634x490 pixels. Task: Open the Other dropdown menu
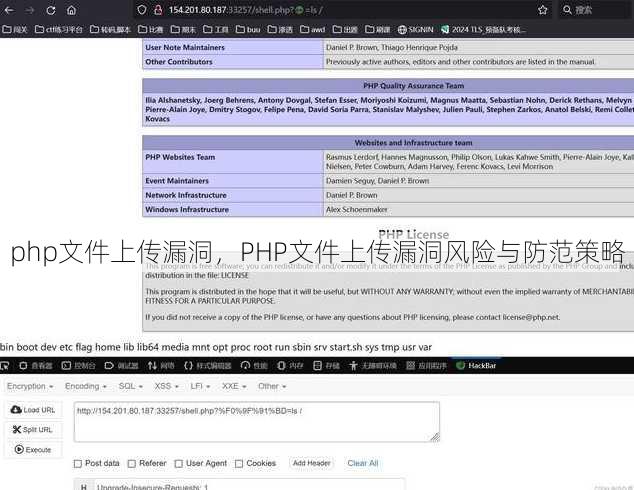(272, 387)
